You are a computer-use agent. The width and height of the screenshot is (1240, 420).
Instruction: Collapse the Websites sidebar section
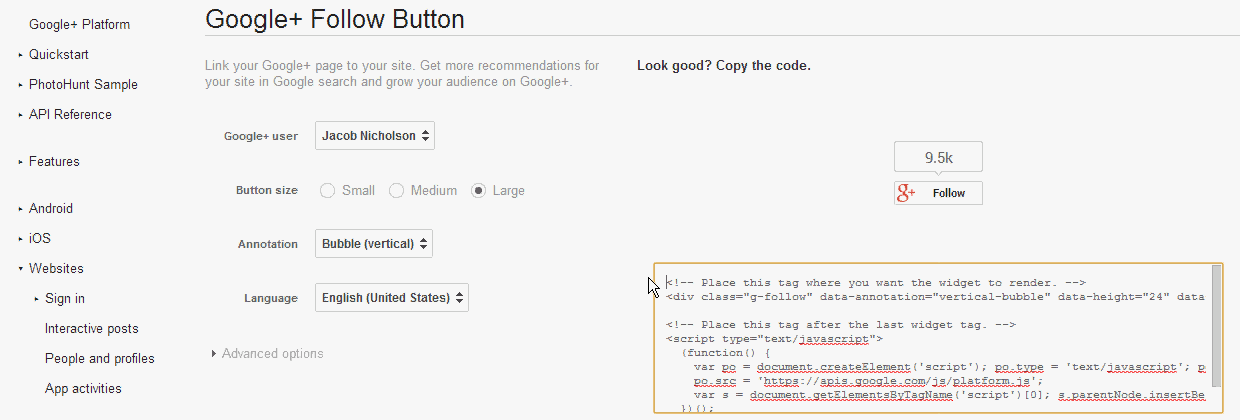[x=55, y=268]
